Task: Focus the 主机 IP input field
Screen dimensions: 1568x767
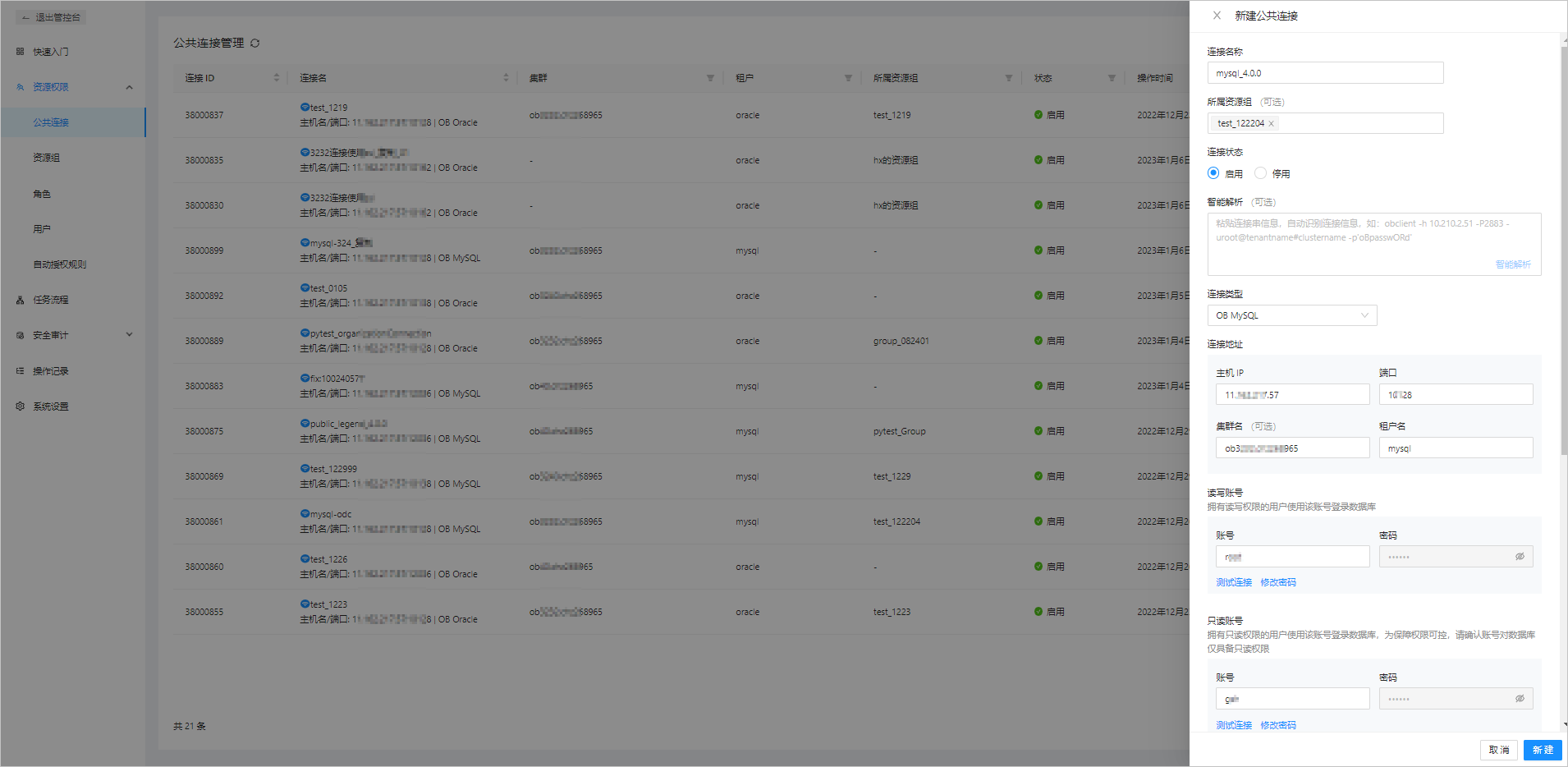Action: [x=1292, y=394]
